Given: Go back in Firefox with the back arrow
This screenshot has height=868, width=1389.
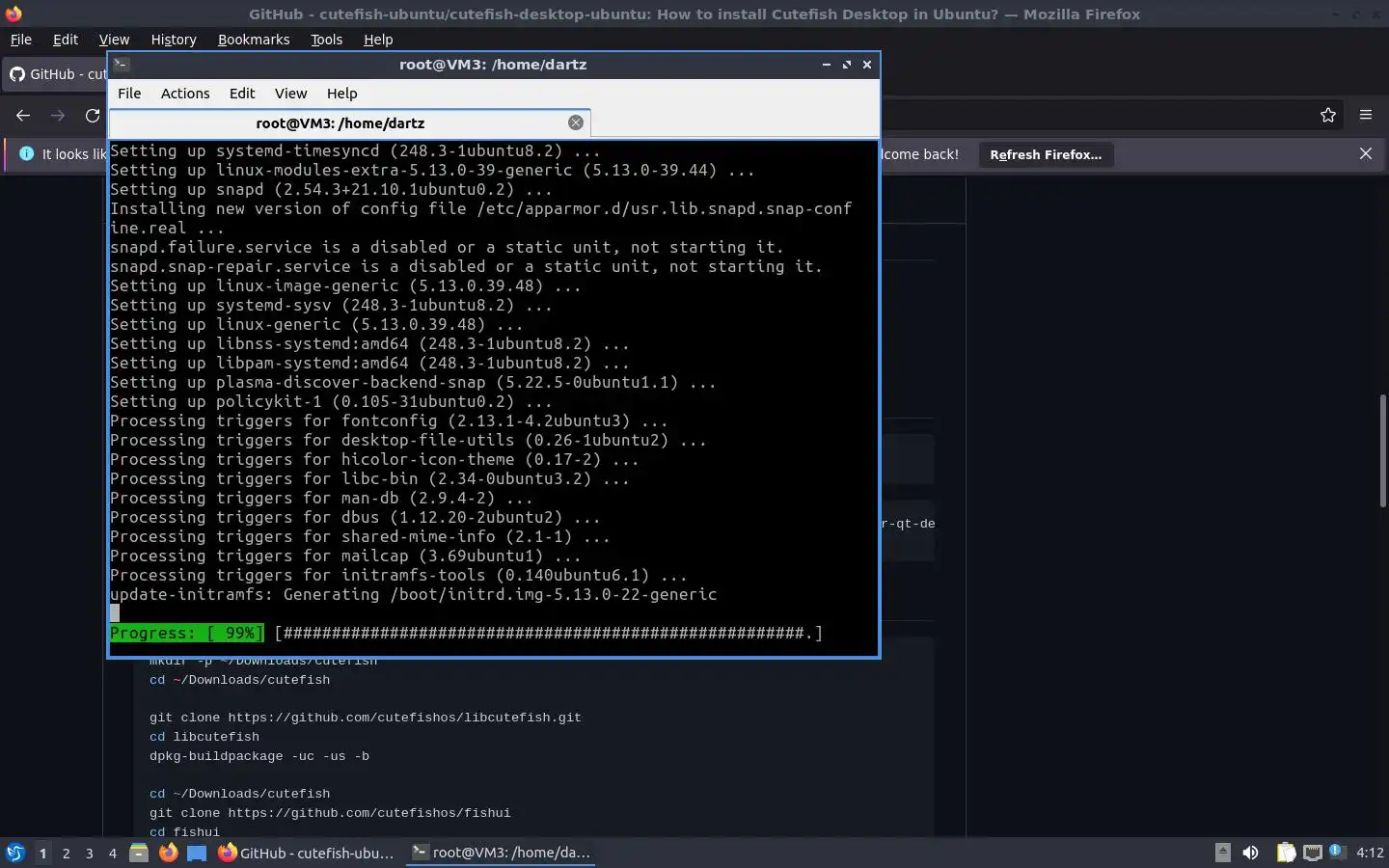Looking at the screenshot, I should (x=23, y=115).
